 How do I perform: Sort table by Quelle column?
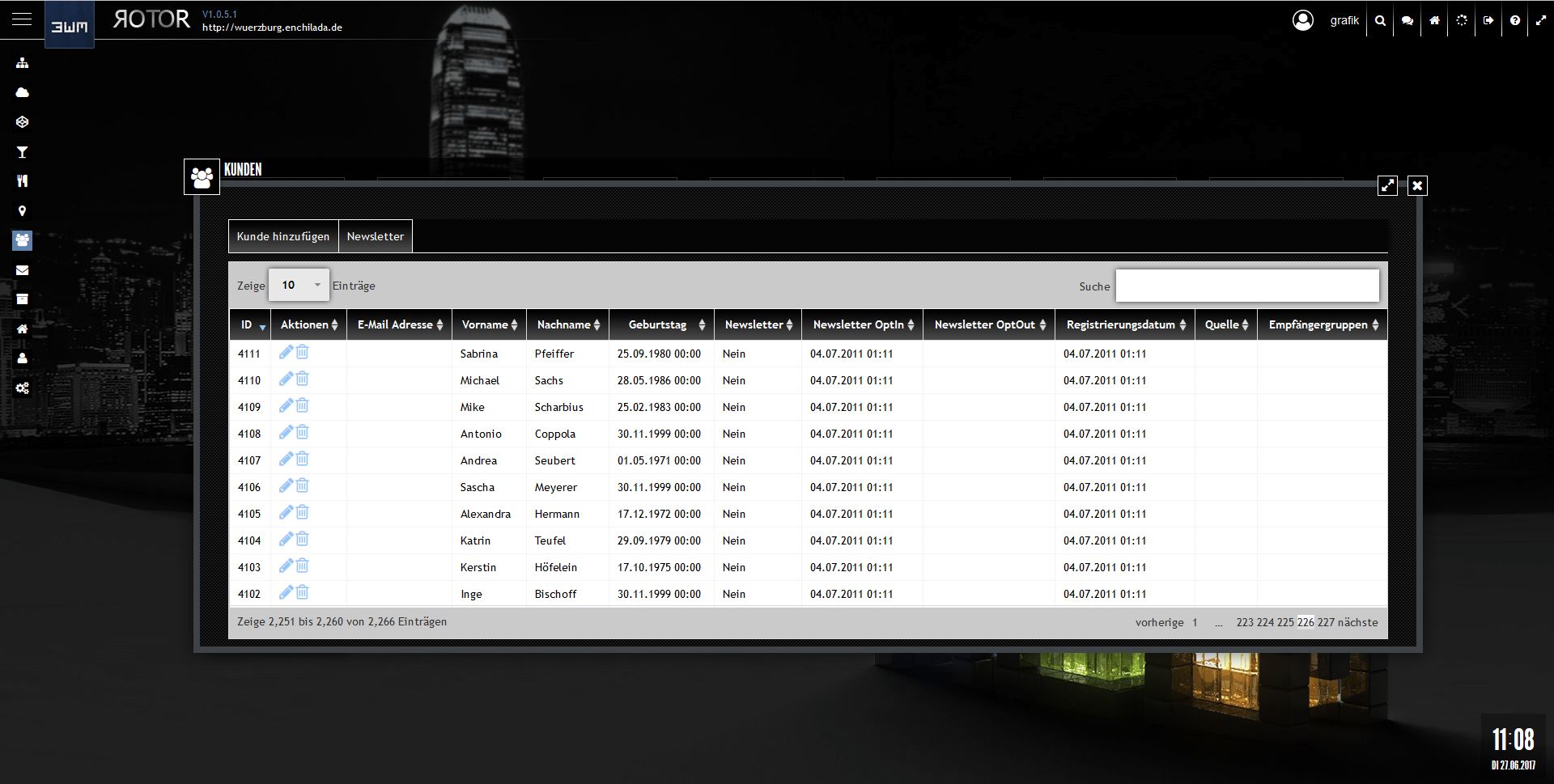1226,324
